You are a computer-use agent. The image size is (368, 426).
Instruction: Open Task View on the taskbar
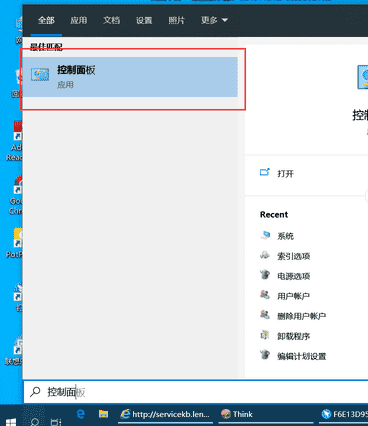(56, 422)
